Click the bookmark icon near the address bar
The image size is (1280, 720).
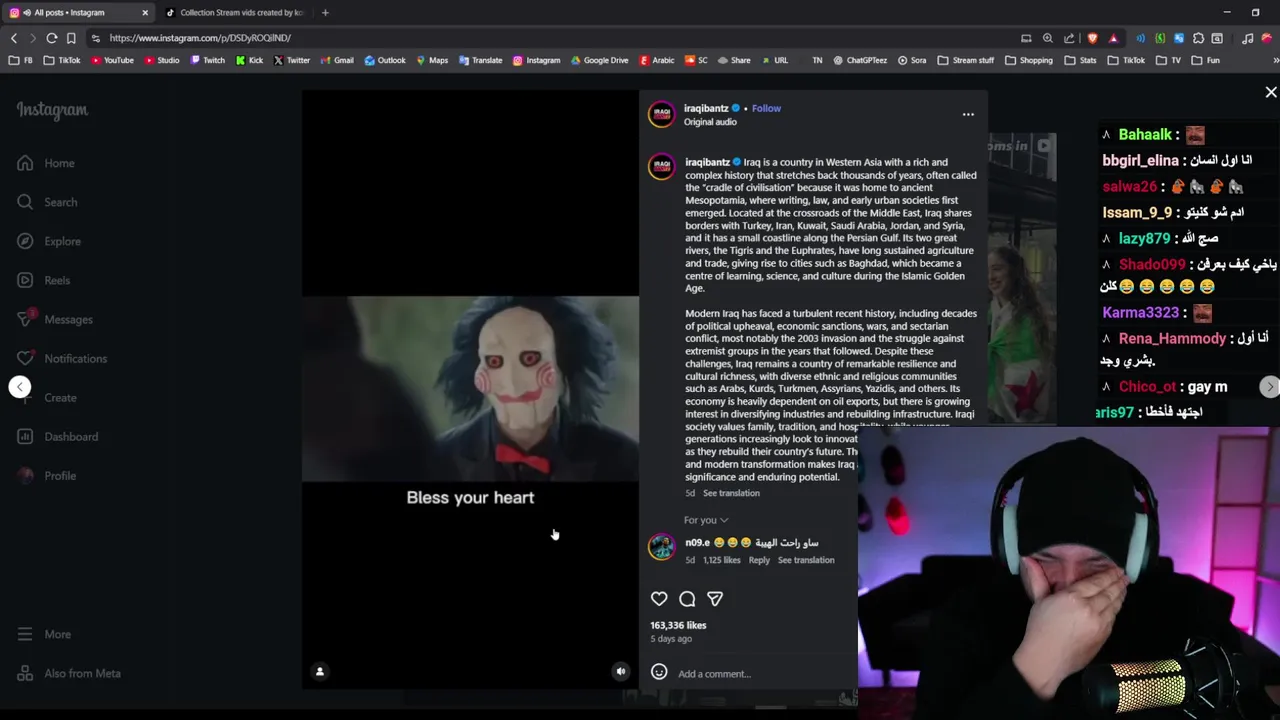coord(71,38)
